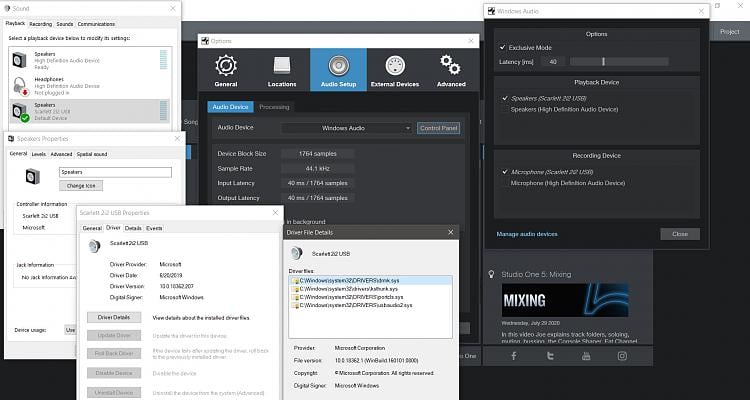This screenshot has height=400, width=750.
Task: Enable Speakers (High Definition Audio Device) playback
Action: click(502, 109)
